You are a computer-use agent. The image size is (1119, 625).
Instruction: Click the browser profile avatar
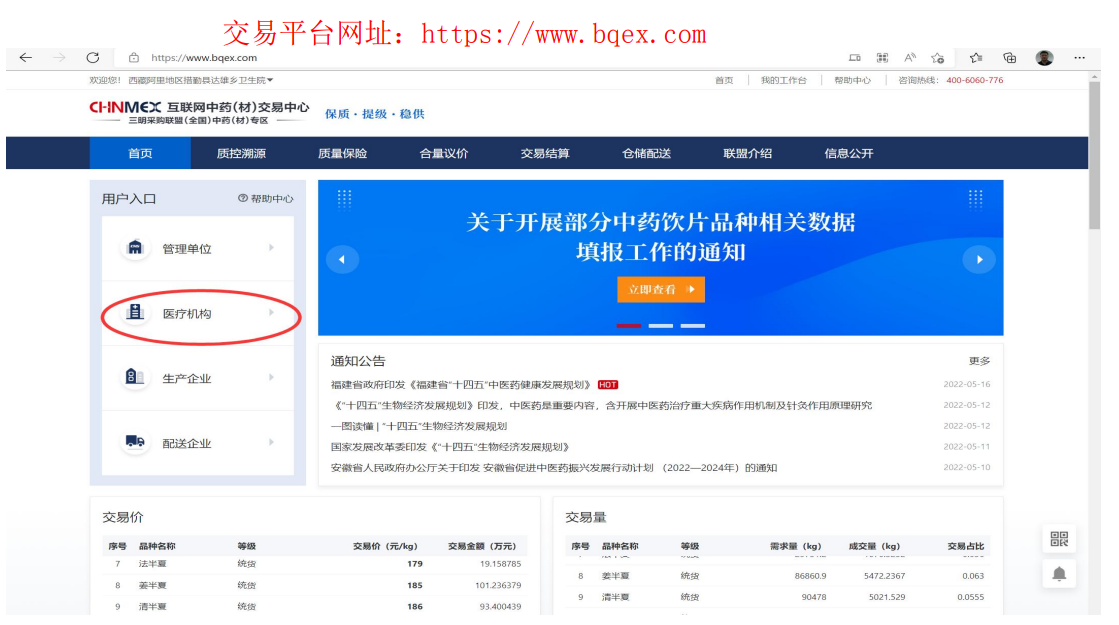coord(1044,58)
